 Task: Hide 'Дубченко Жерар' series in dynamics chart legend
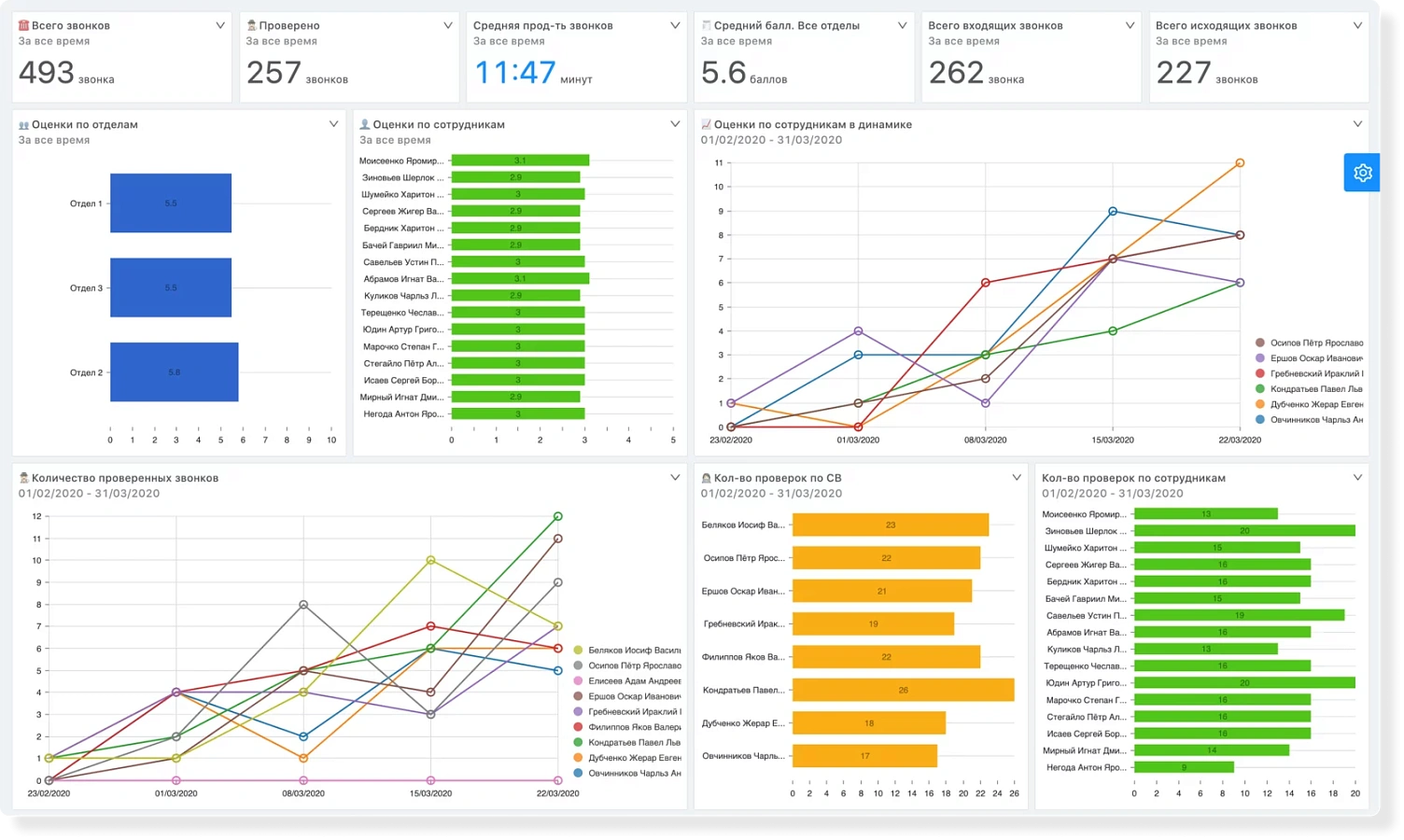click(x=1309, y=404)
